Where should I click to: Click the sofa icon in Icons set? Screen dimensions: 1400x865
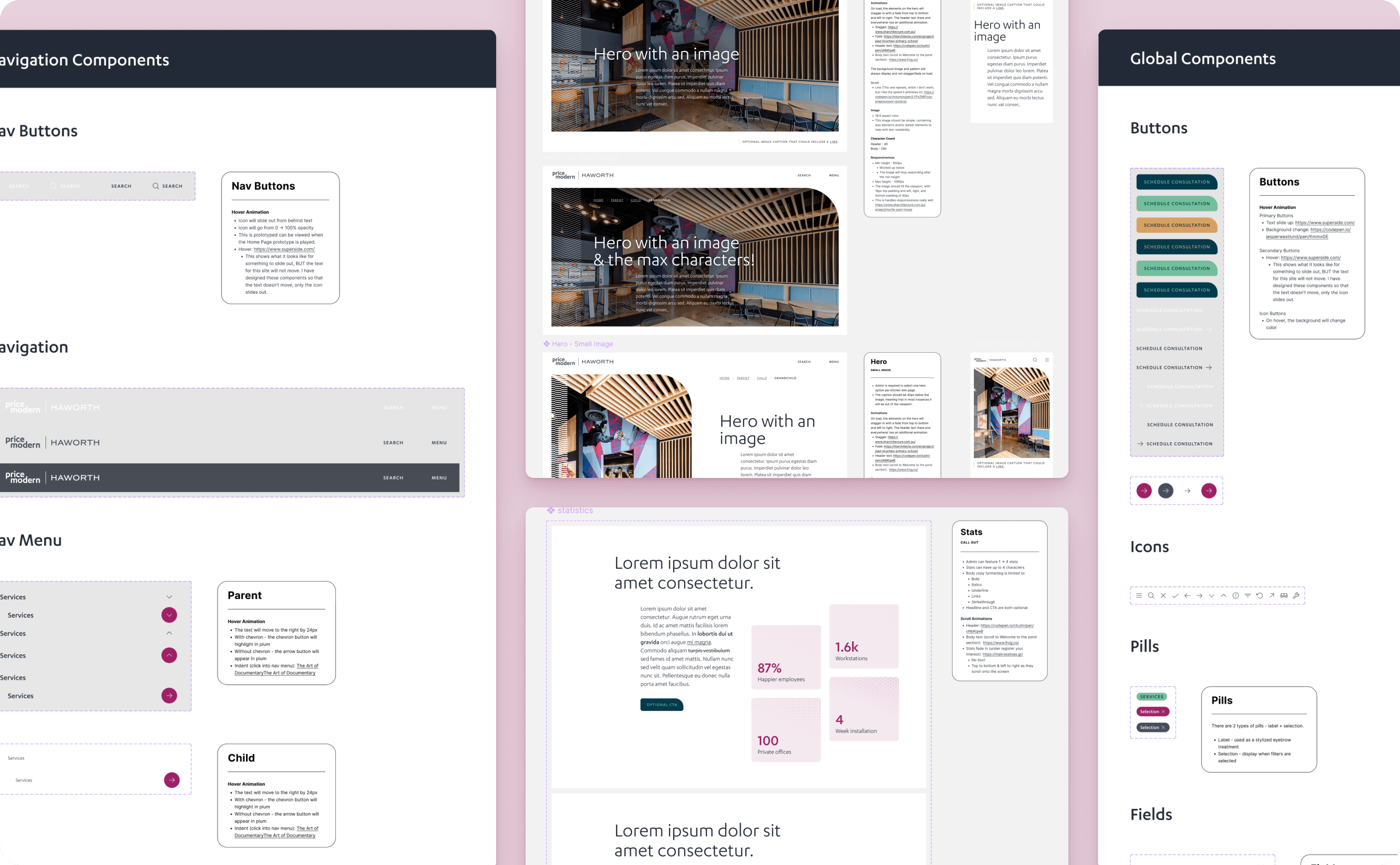pyautogui.click(x=1284, y=595)
